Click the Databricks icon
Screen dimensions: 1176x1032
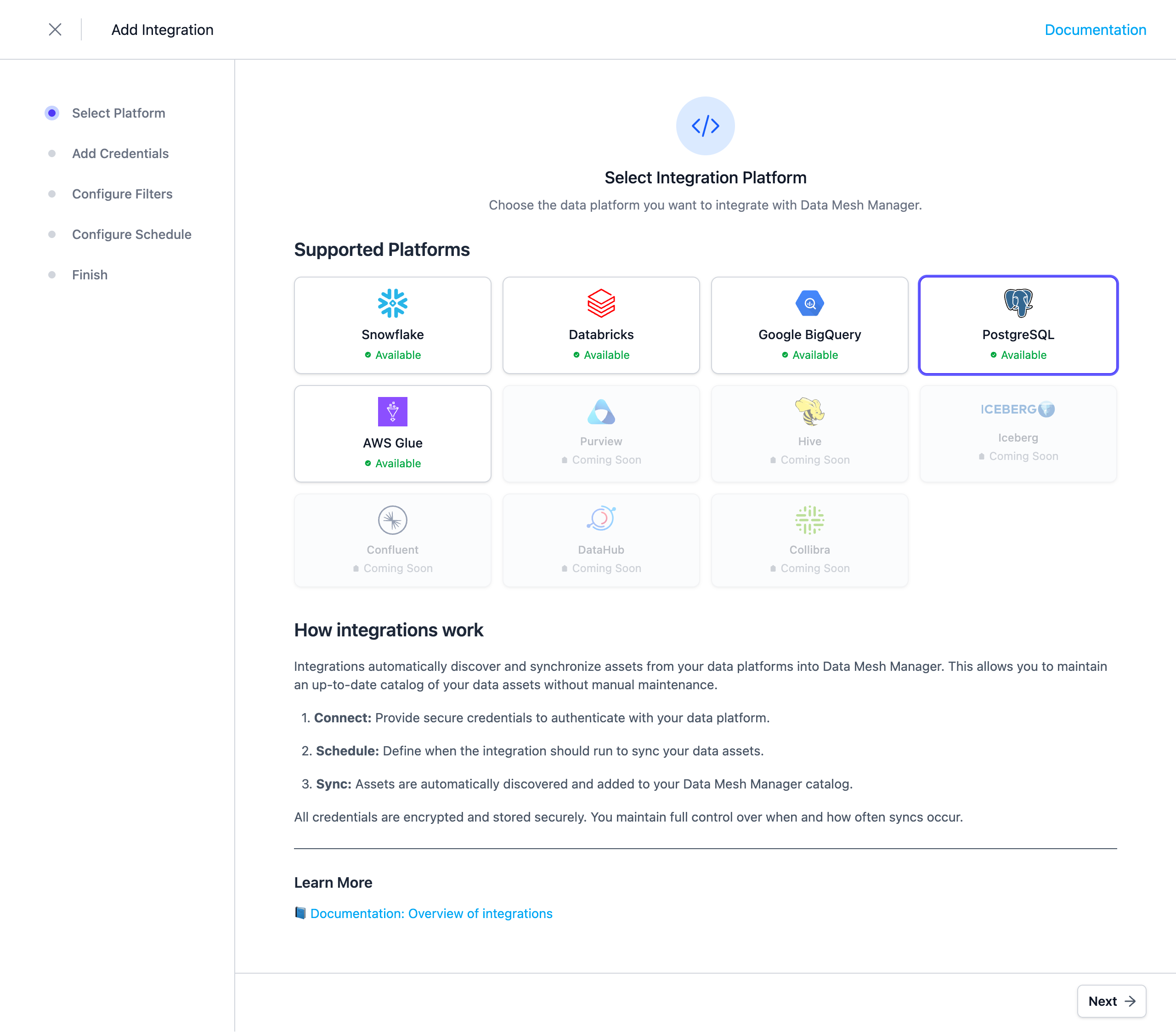coord(601,302)
